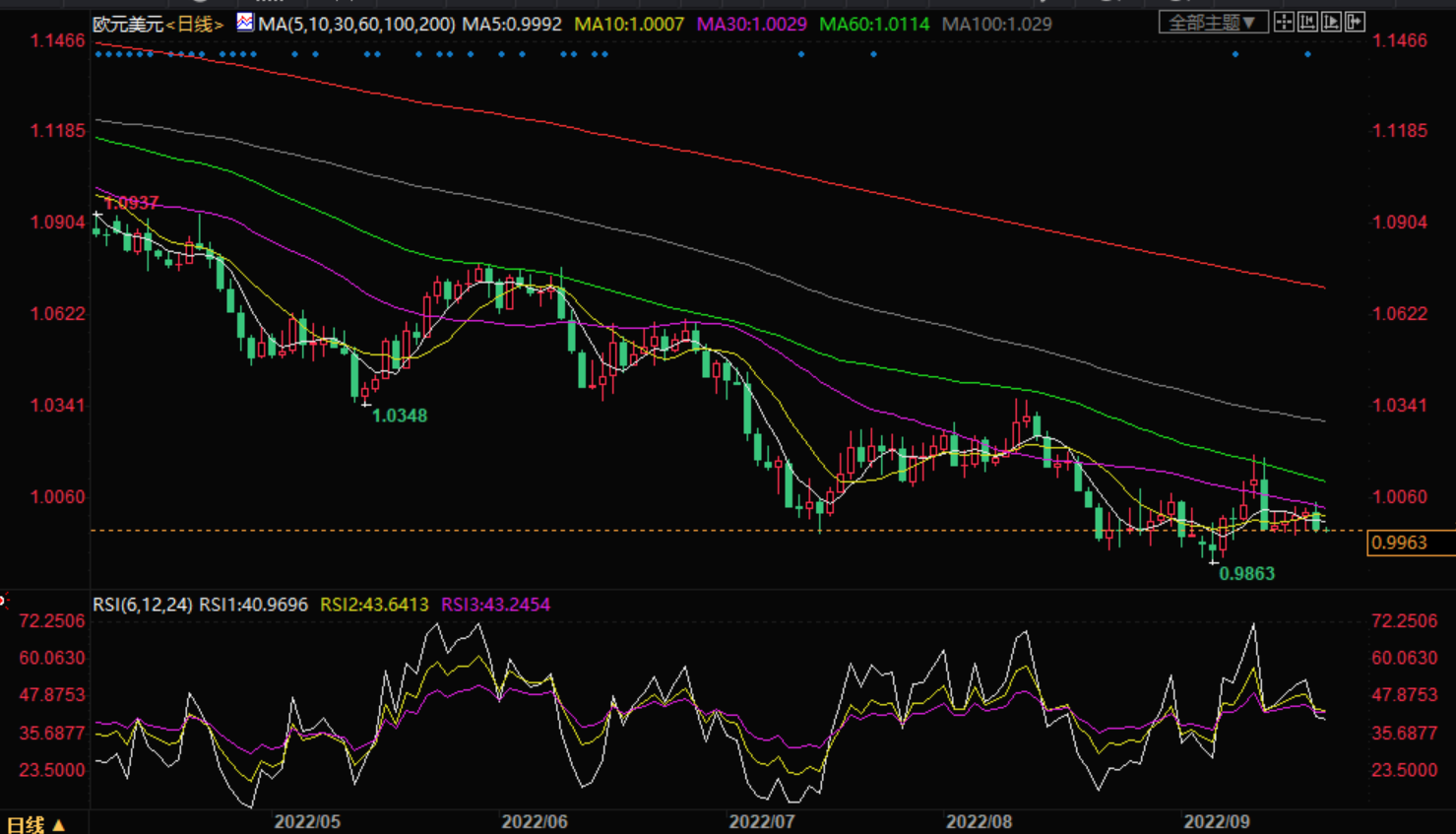The image size is (1456, 834).
Task: Toggle the crosshair cursor icon
Action: pyautogui.click(x=1284, y=22)
